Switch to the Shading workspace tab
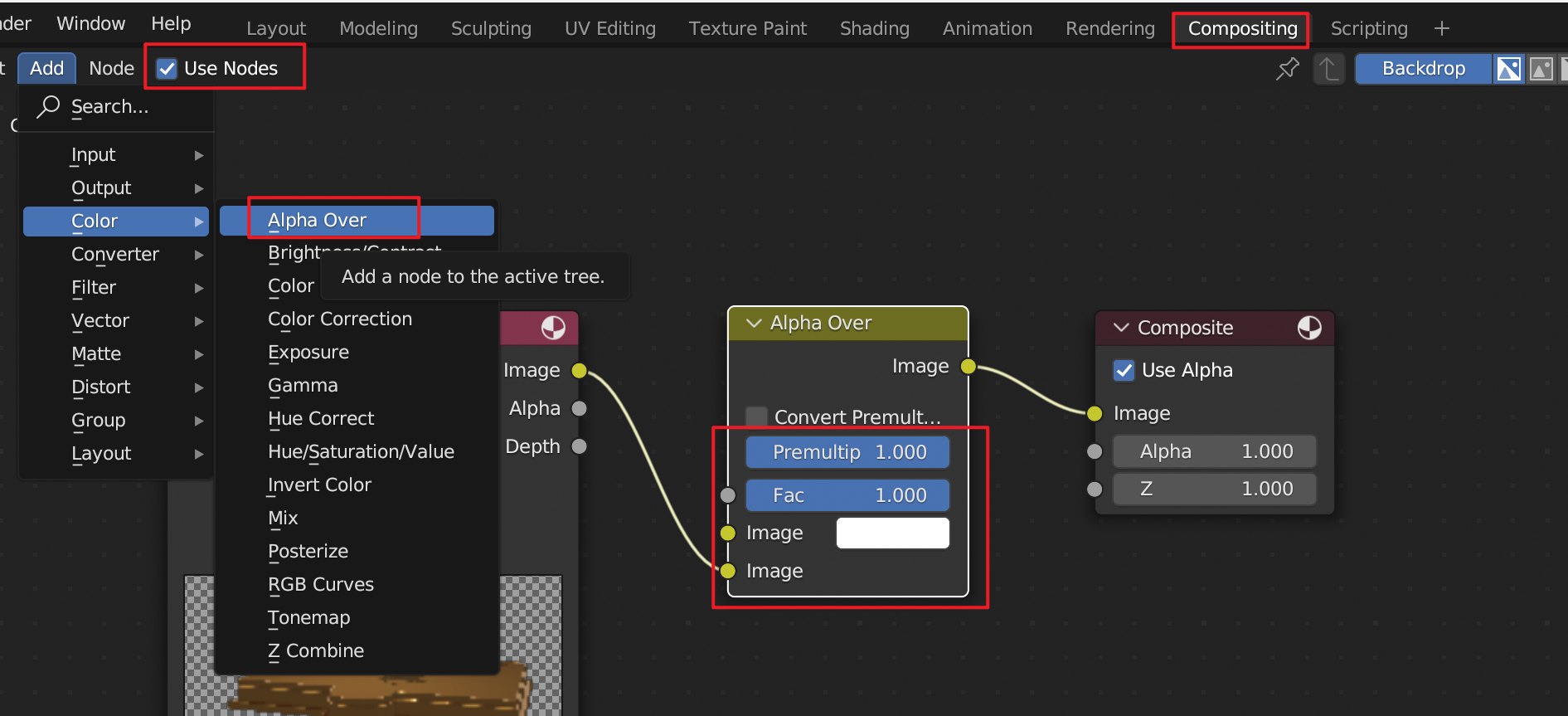Image resolution: width=1568 pixels, height=716 pixels. [875, 29]
